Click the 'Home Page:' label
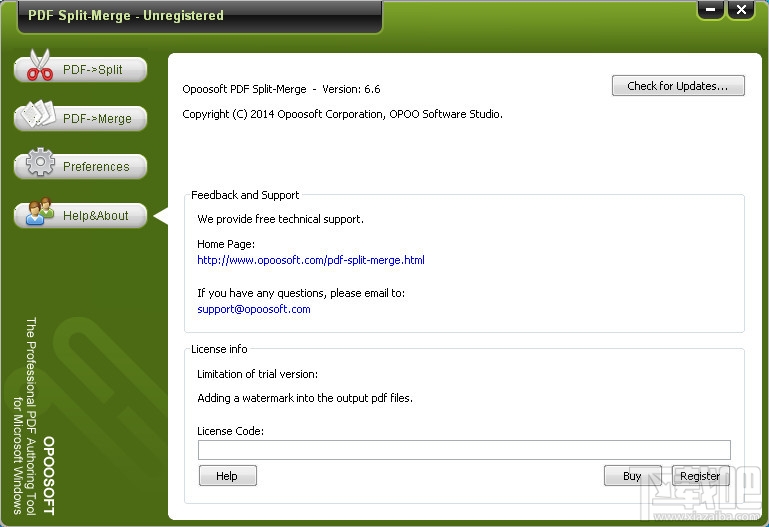 [x=226, y=244]
